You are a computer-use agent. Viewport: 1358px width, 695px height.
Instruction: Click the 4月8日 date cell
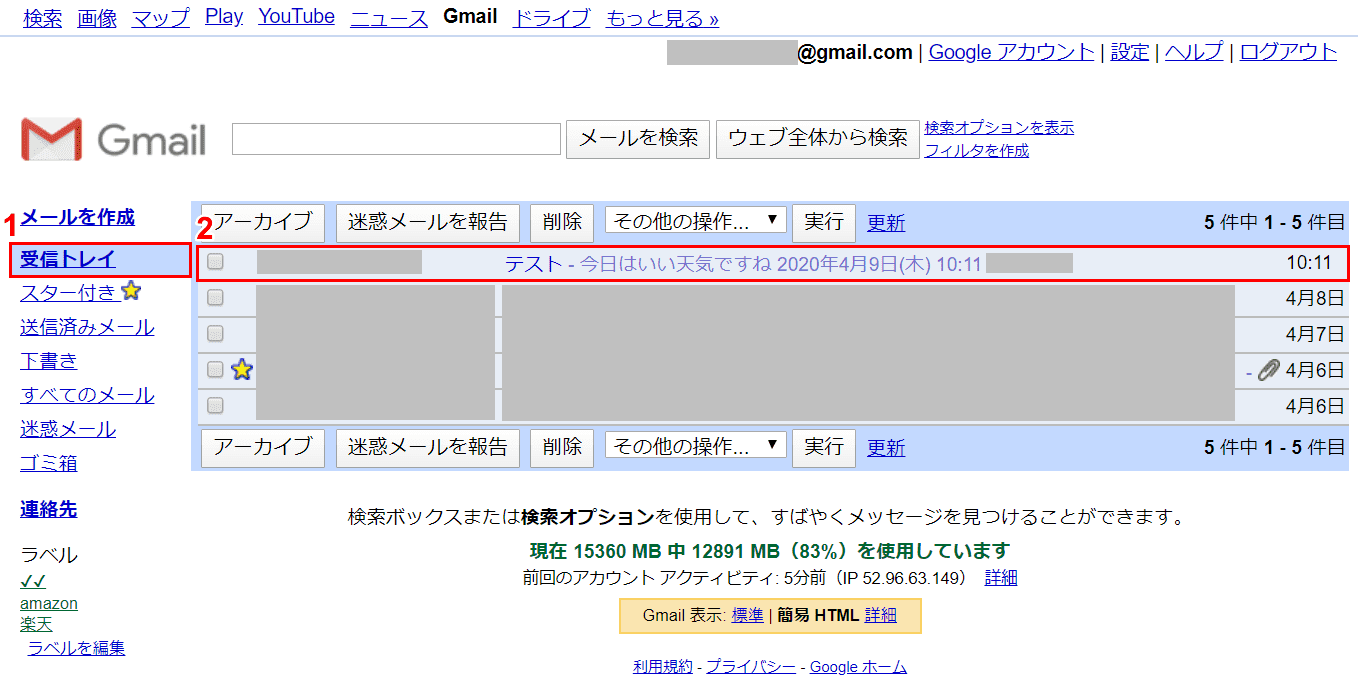pyautogui.click(x=1315, y=297)
